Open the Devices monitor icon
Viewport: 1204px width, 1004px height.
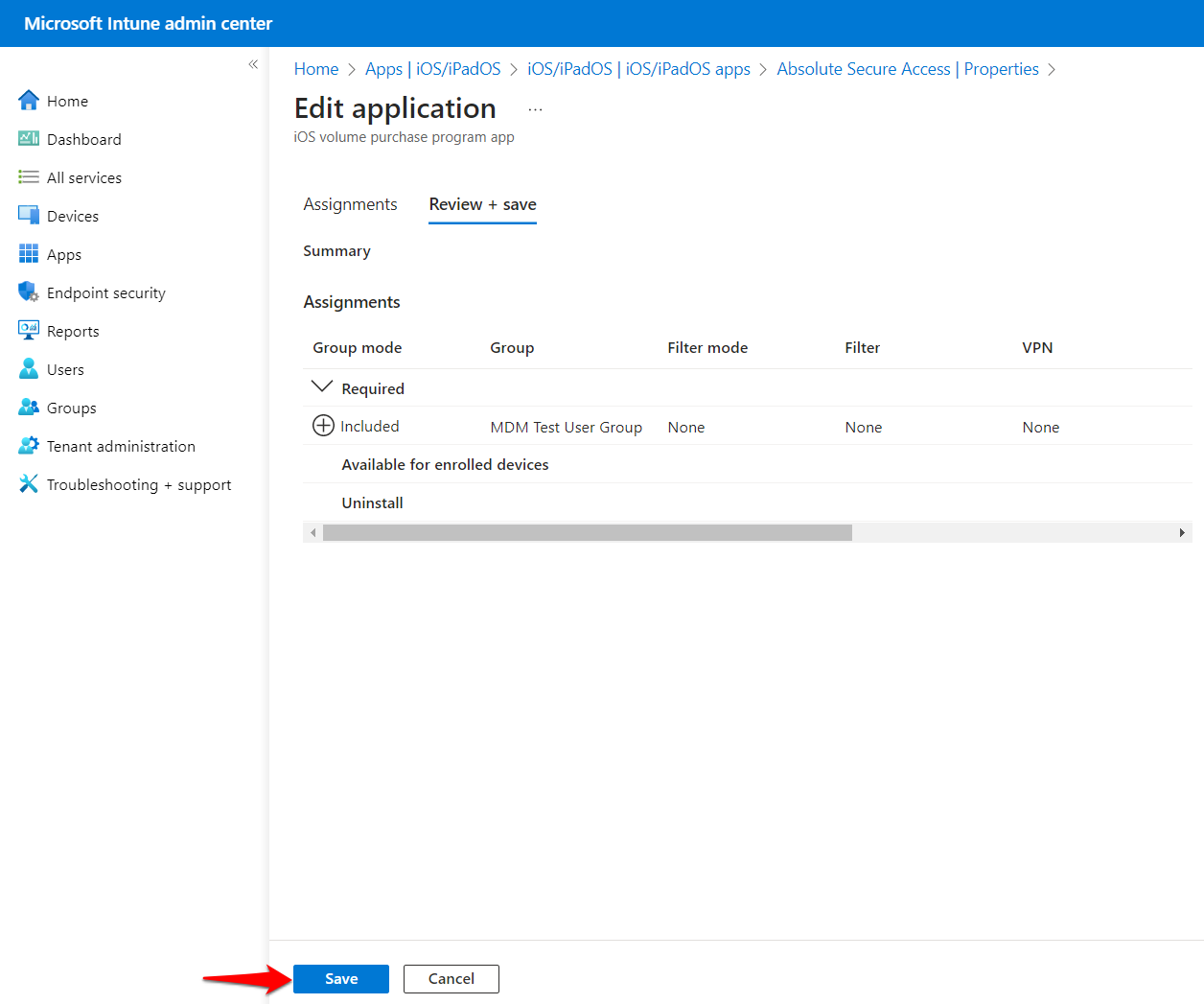(29, 216)
